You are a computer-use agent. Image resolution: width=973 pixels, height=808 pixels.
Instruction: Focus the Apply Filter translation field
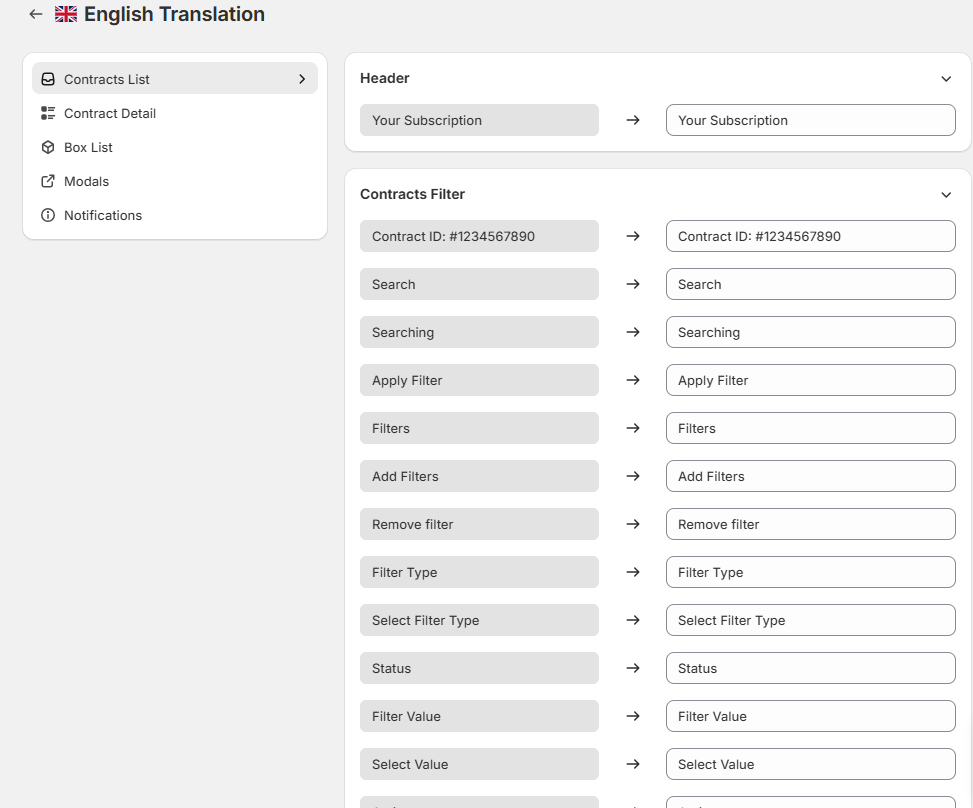(x=810, y=380)
